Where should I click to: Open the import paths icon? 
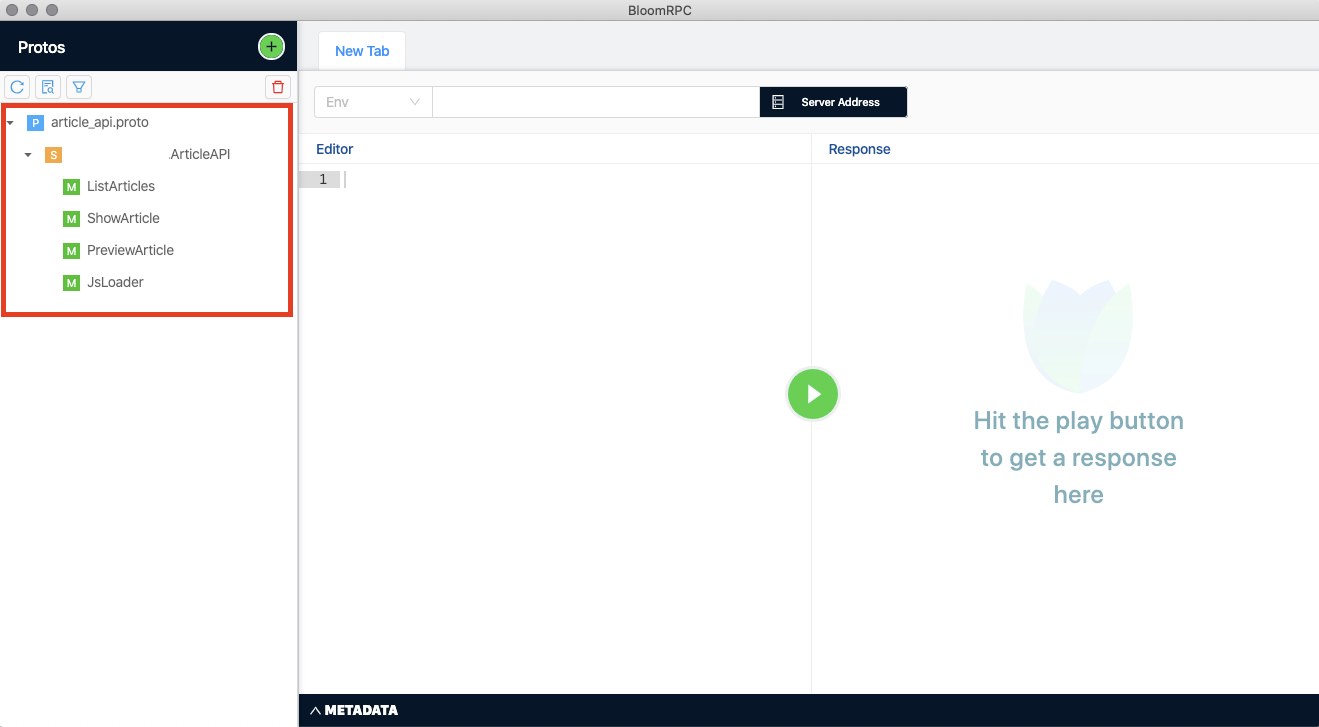[x=48, y=87]
